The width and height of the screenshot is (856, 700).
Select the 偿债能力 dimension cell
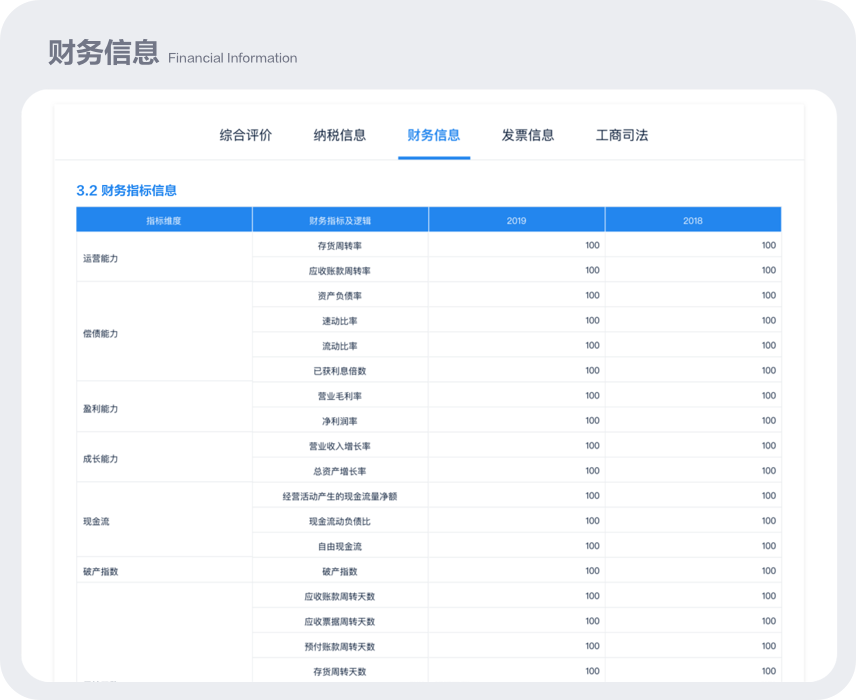(101, 333)
